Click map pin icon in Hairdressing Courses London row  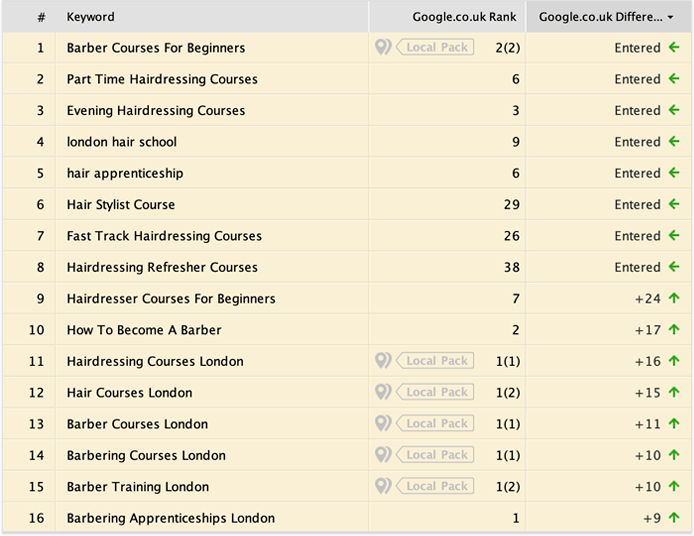point(383,361)
